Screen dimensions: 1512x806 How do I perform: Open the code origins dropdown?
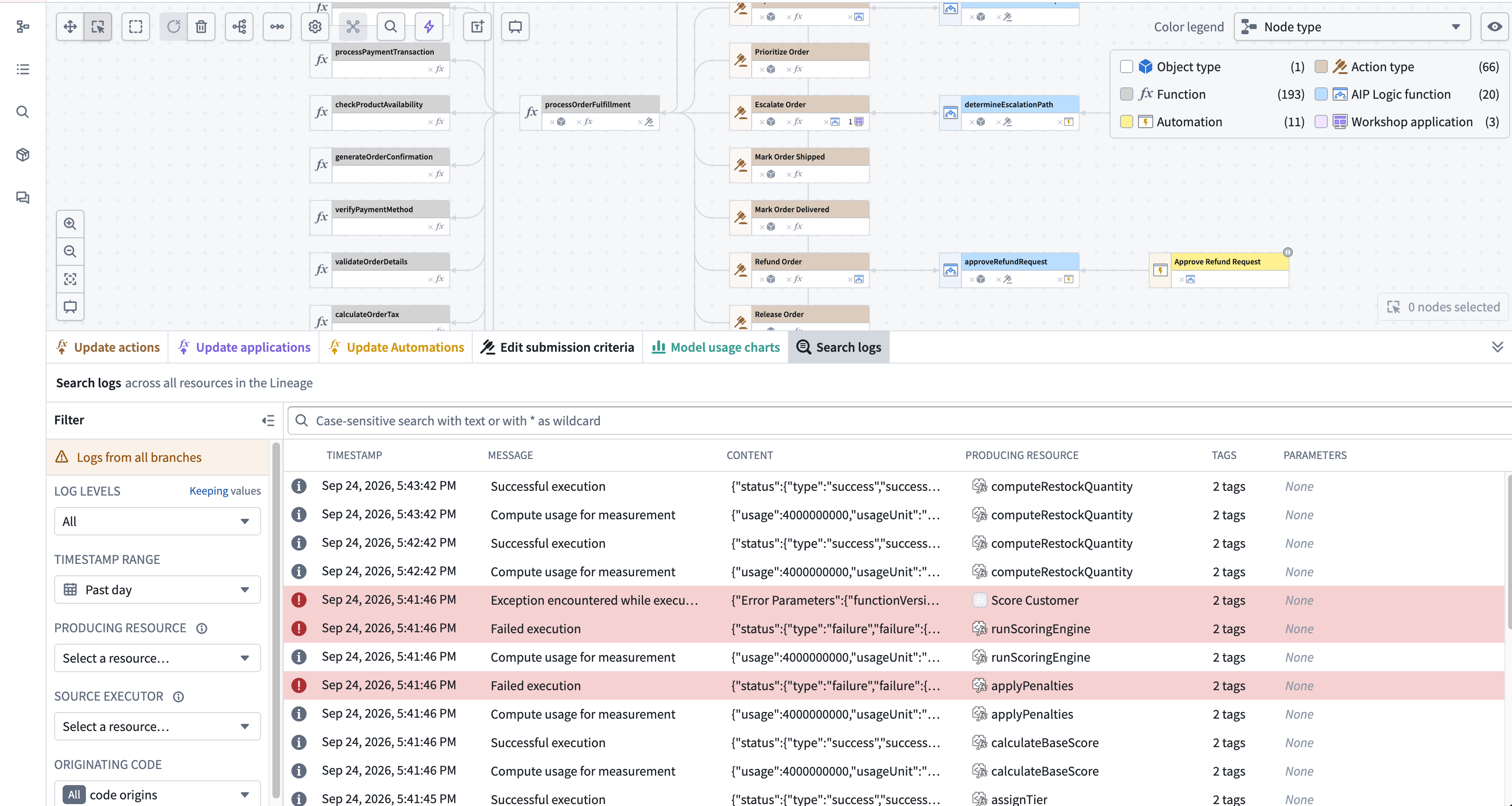[157, 794]
